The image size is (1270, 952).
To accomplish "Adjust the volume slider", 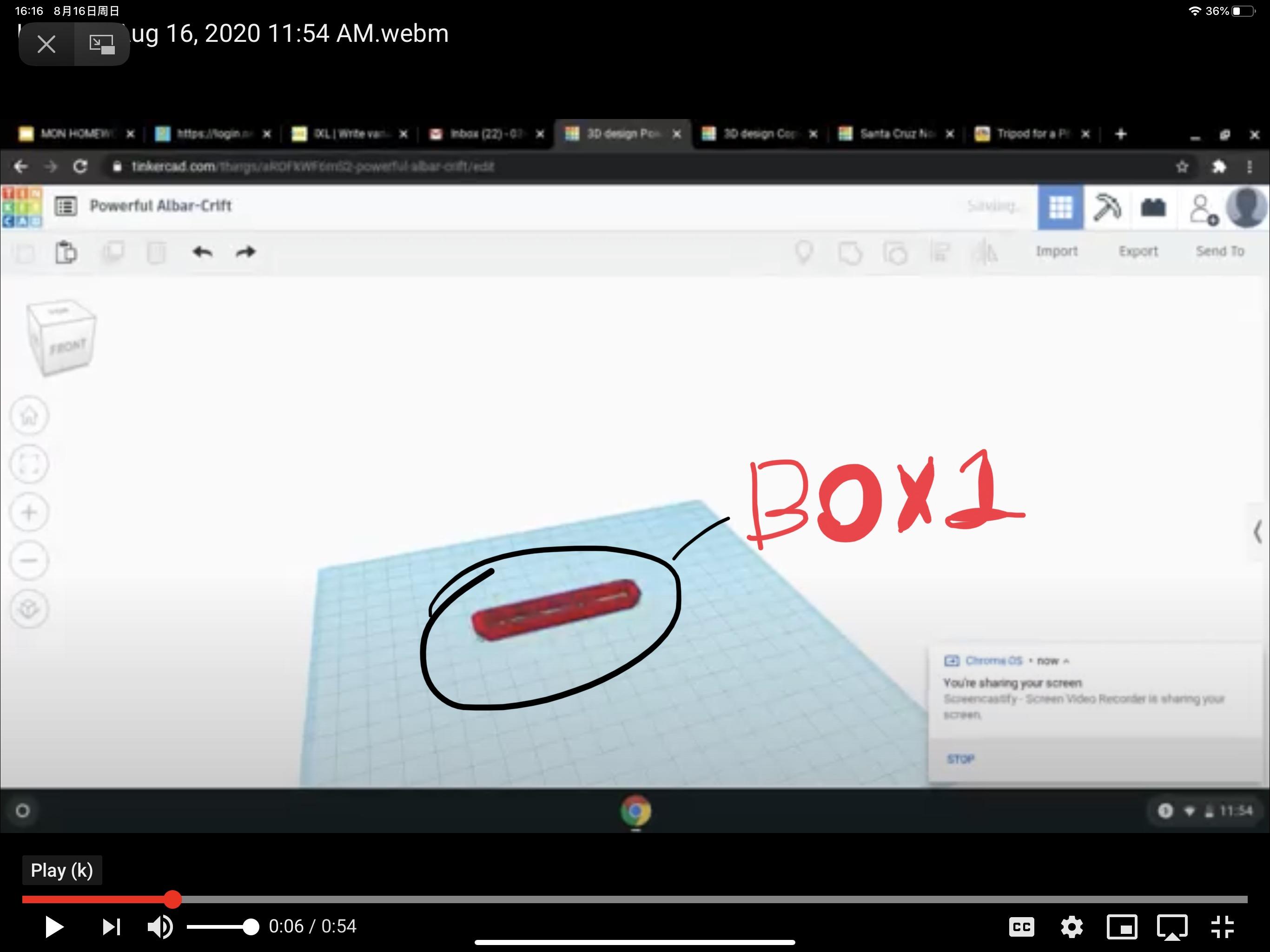I will click(x=223, y=926).
